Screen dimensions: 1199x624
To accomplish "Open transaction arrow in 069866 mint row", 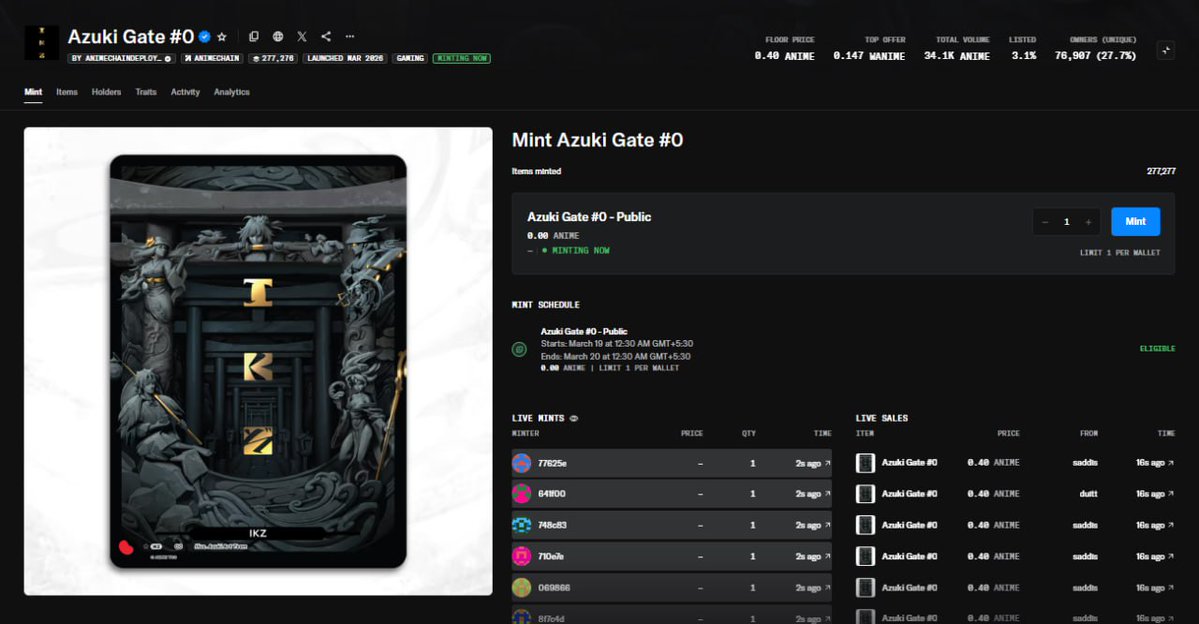I will (x=827, y=587).
